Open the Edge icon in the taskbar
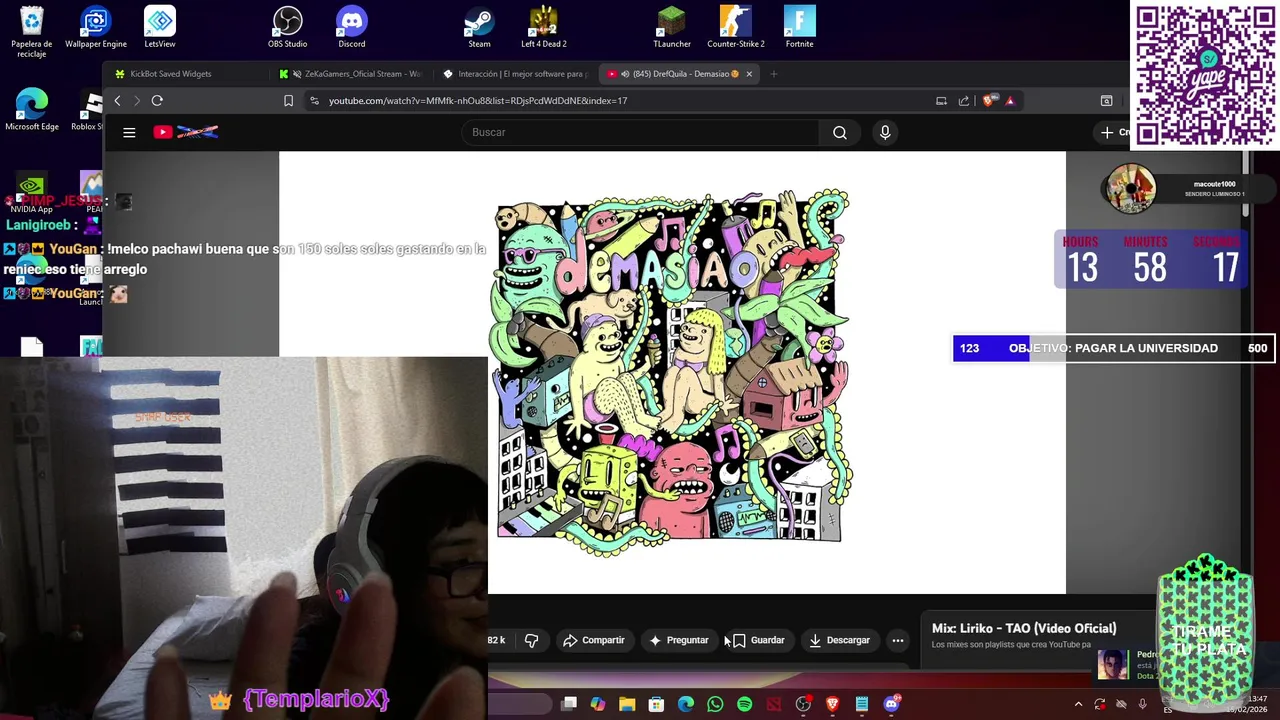This screenshot has height=720, width=1280. tap(686, 704)
